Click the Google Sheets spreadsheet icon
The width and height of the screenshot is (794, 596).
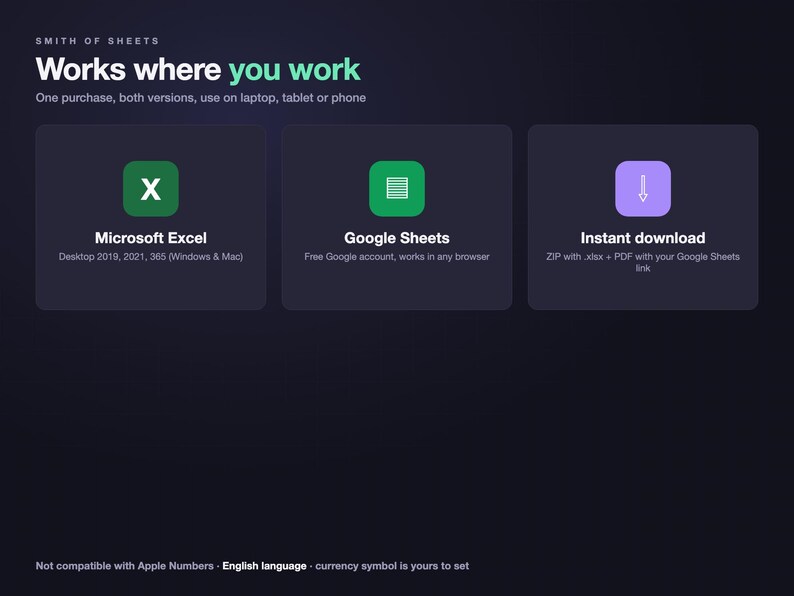pyautogui.click(x=397, y=188)
